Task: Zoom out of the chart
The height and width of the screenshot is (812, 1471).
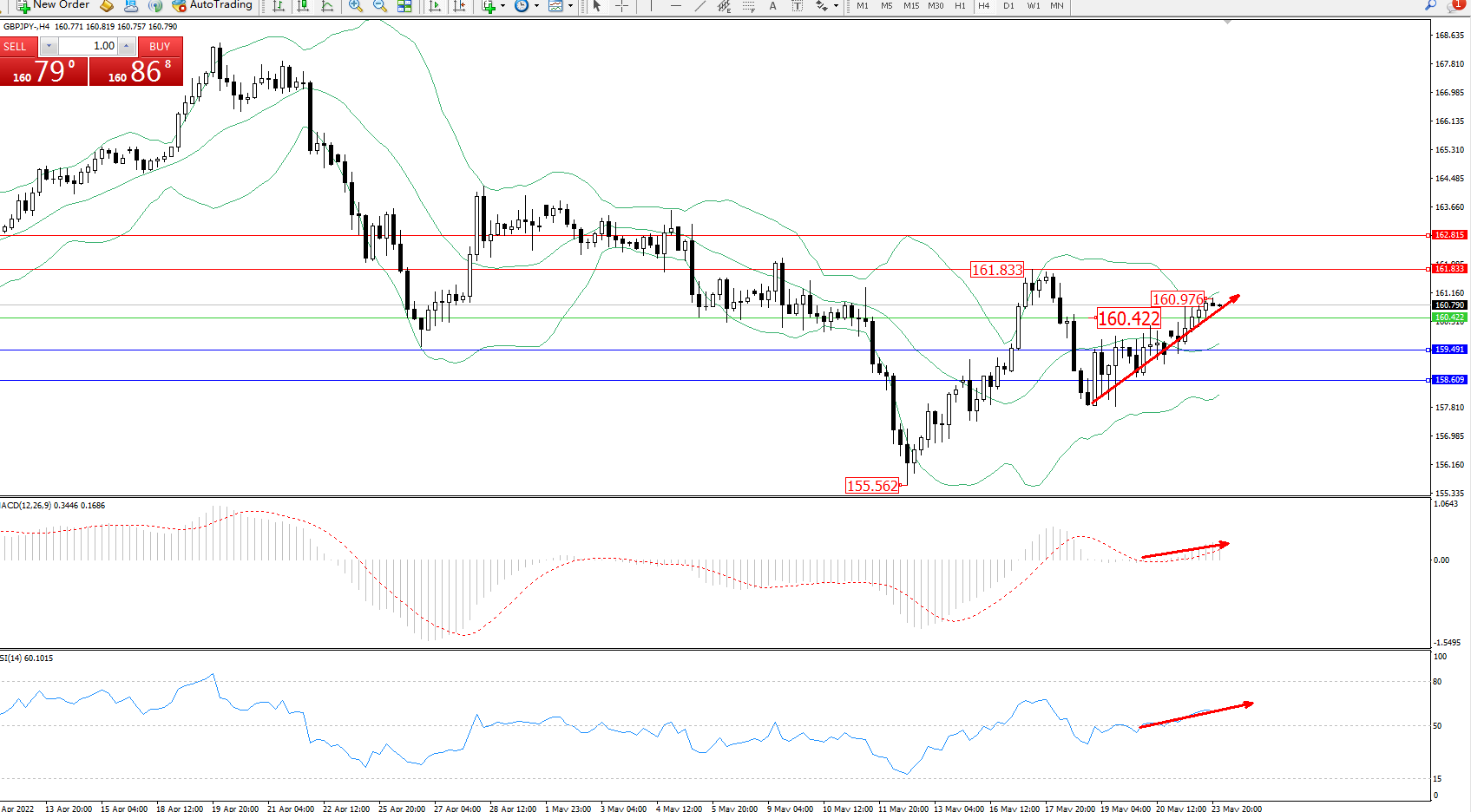Action: tap(380, 6)
